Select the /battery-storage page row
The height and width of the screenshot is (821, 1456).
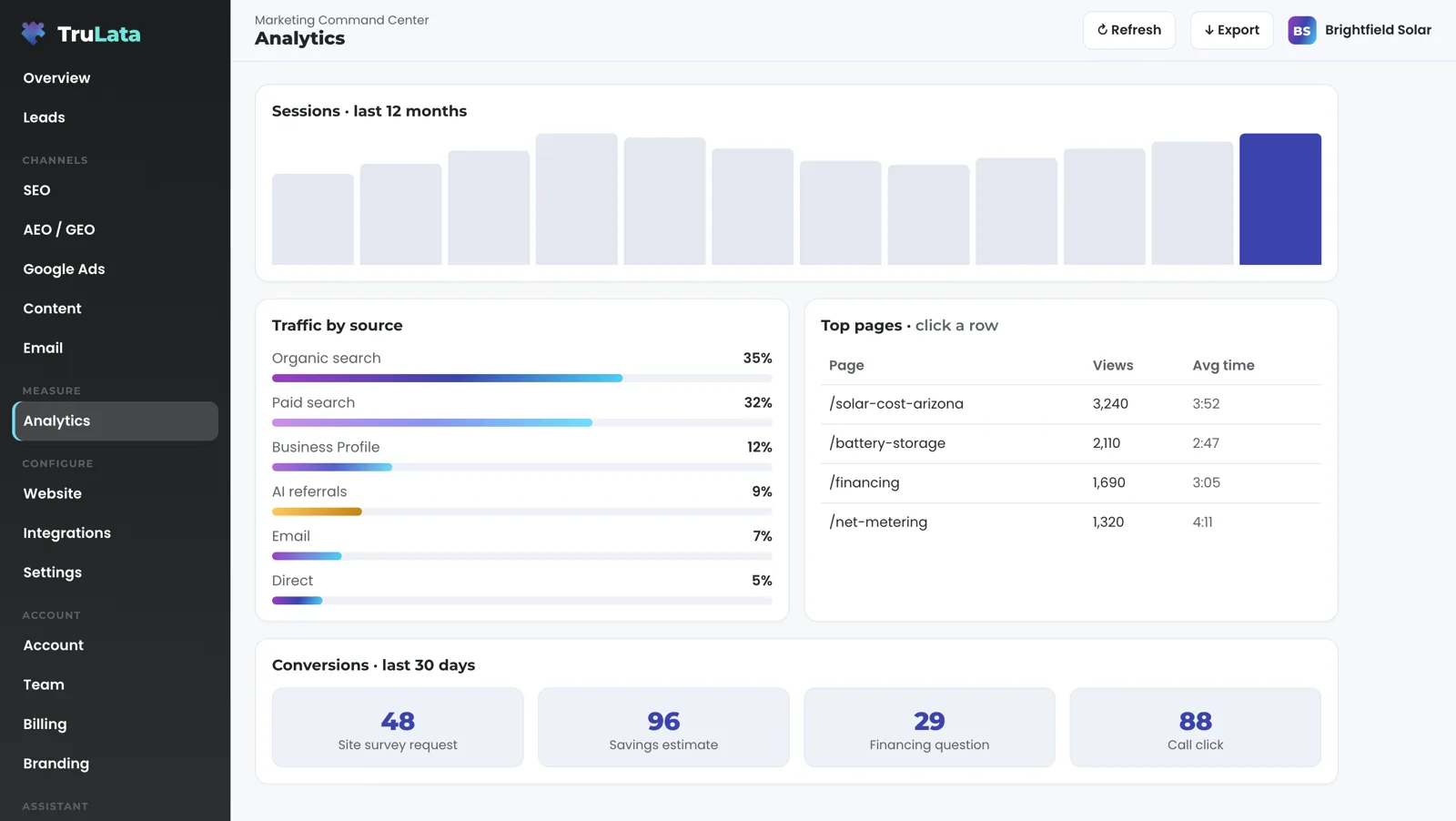coord(1071,443)
